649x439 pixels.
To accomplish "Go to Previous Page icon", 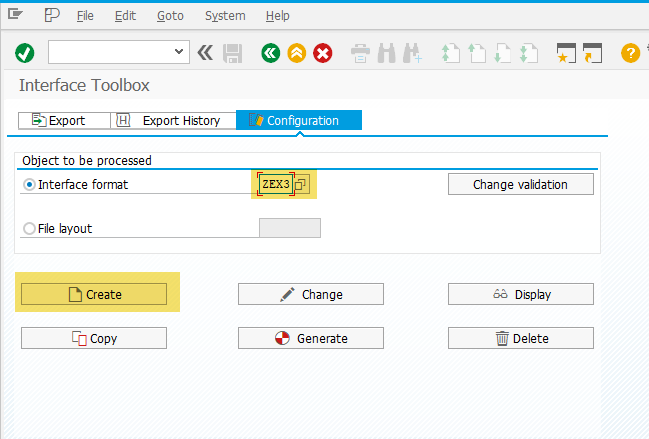I will coord(477,53).
